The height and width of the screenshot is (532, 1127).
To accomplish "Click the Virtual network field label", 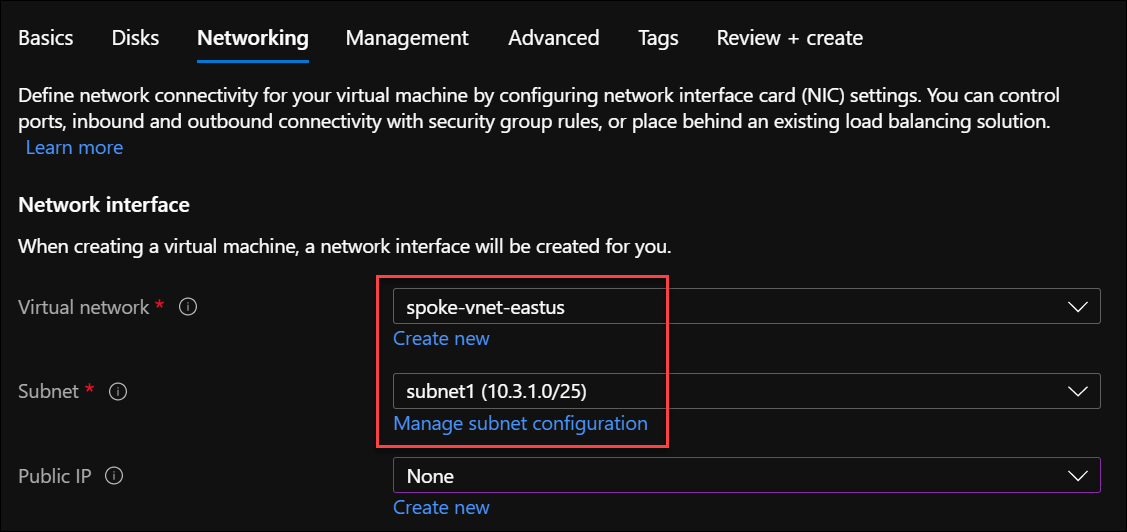I will [84, 307].
